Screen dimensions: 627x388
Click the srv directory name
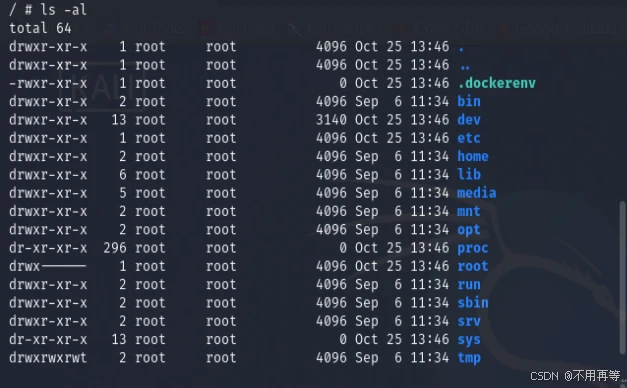click(469, 321)
